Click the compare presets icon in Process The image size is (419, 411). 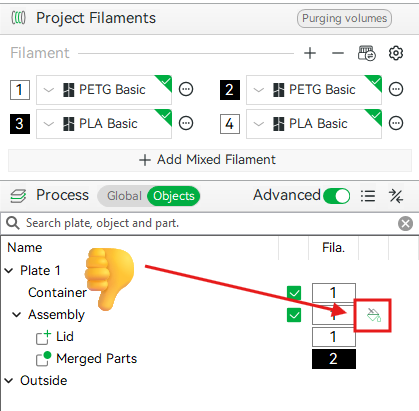396,196
